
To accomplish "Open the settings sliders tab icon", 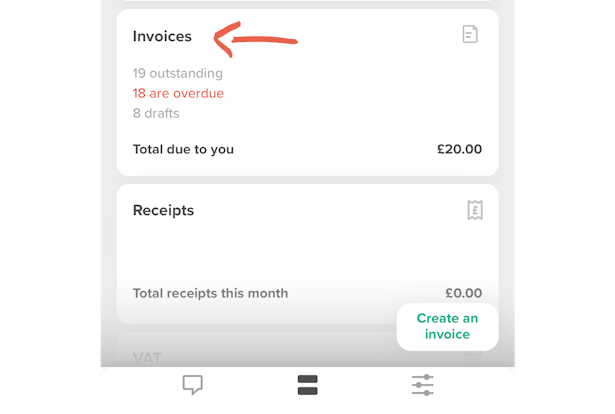I will point(422,385).
